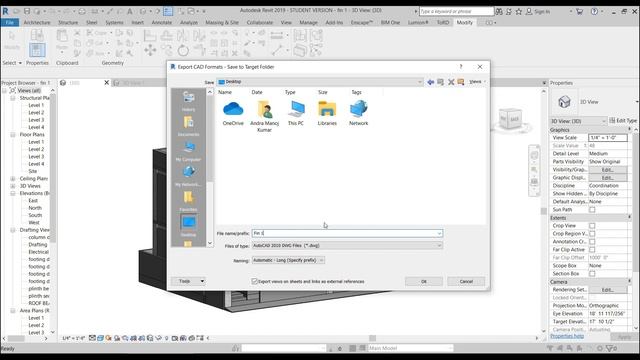Open the Tools dropdown arrow in the dialog
The height and width of the screenshot is (360, 640).
click(x=202, y=281)
